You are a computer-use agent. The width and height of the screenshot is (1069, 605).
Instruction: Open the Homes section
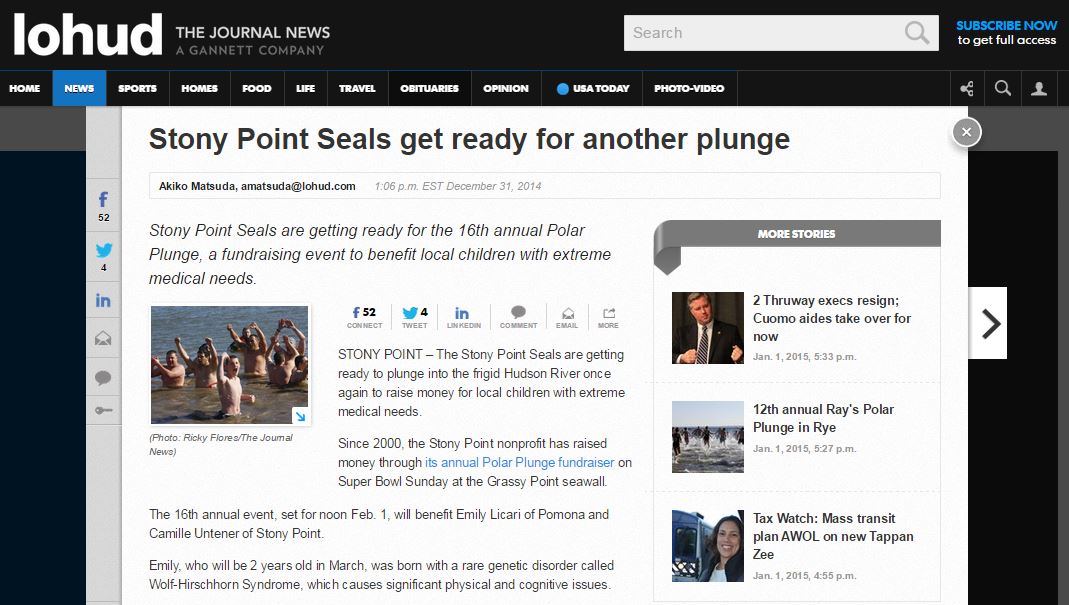point(199,89)
